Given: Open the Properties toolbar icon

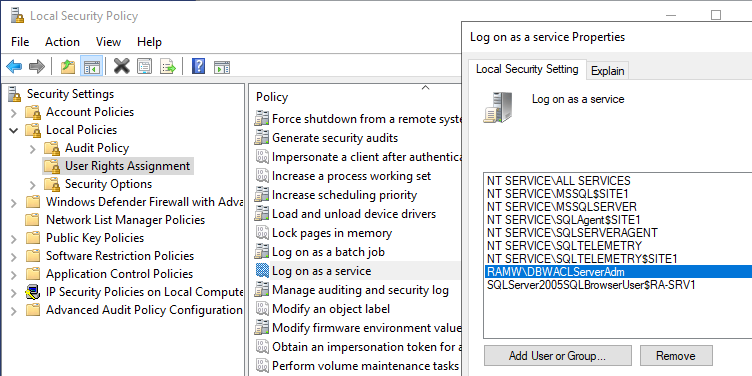Looking at the screenshot, I should click(x=144, y=67).
